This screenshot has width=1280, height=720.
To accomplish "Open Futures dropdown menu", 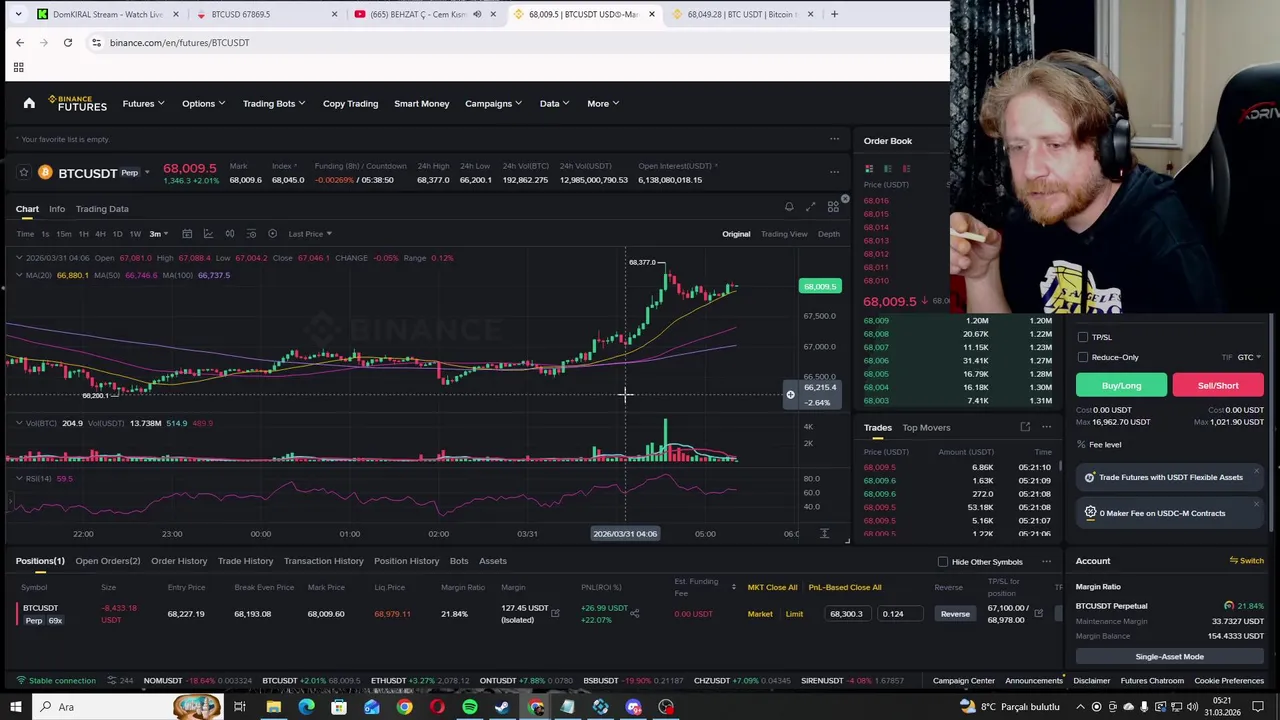I will (143, 103).
